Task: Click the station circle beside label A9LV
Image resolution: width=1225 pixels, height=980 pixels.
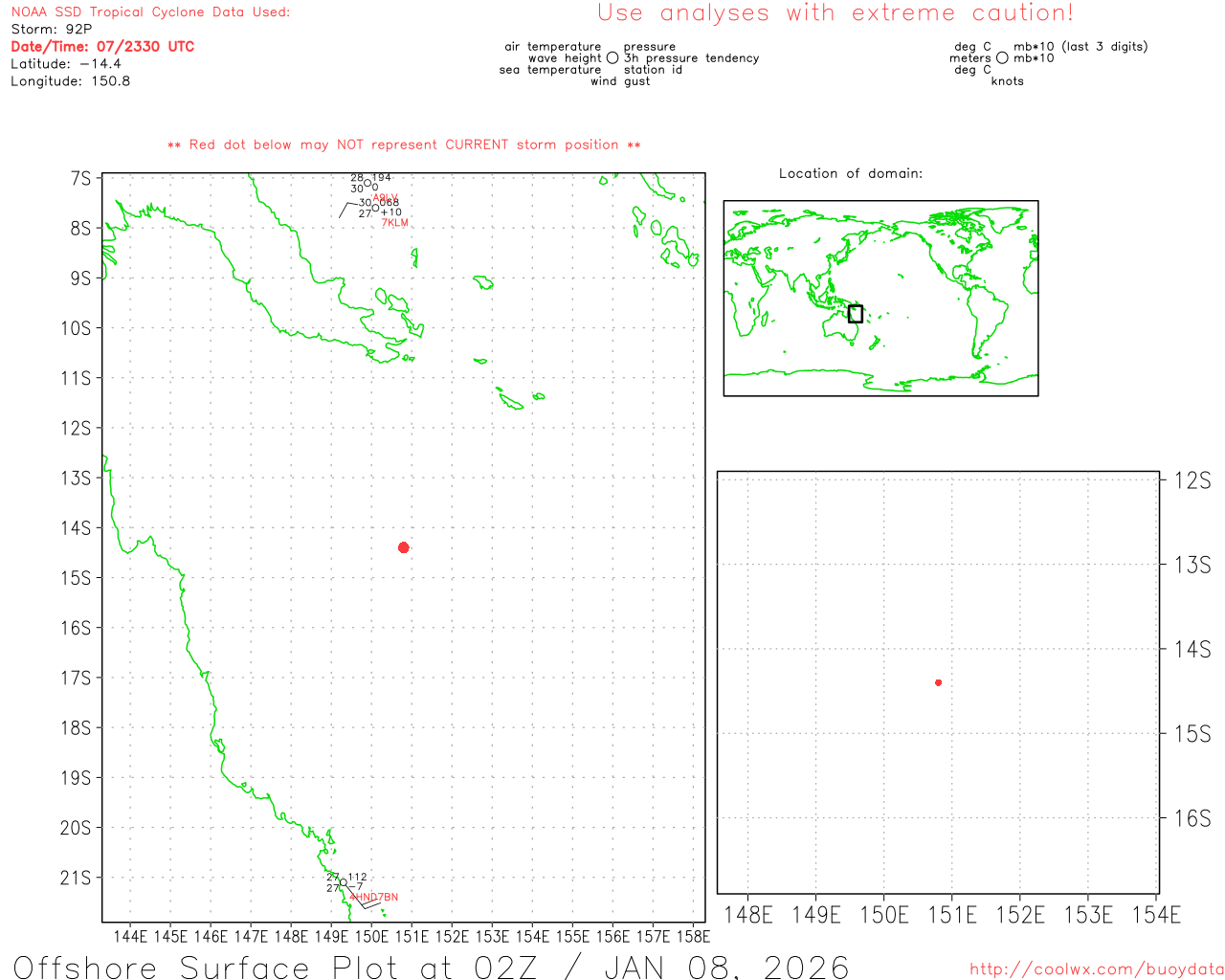Action: point(367,184)
